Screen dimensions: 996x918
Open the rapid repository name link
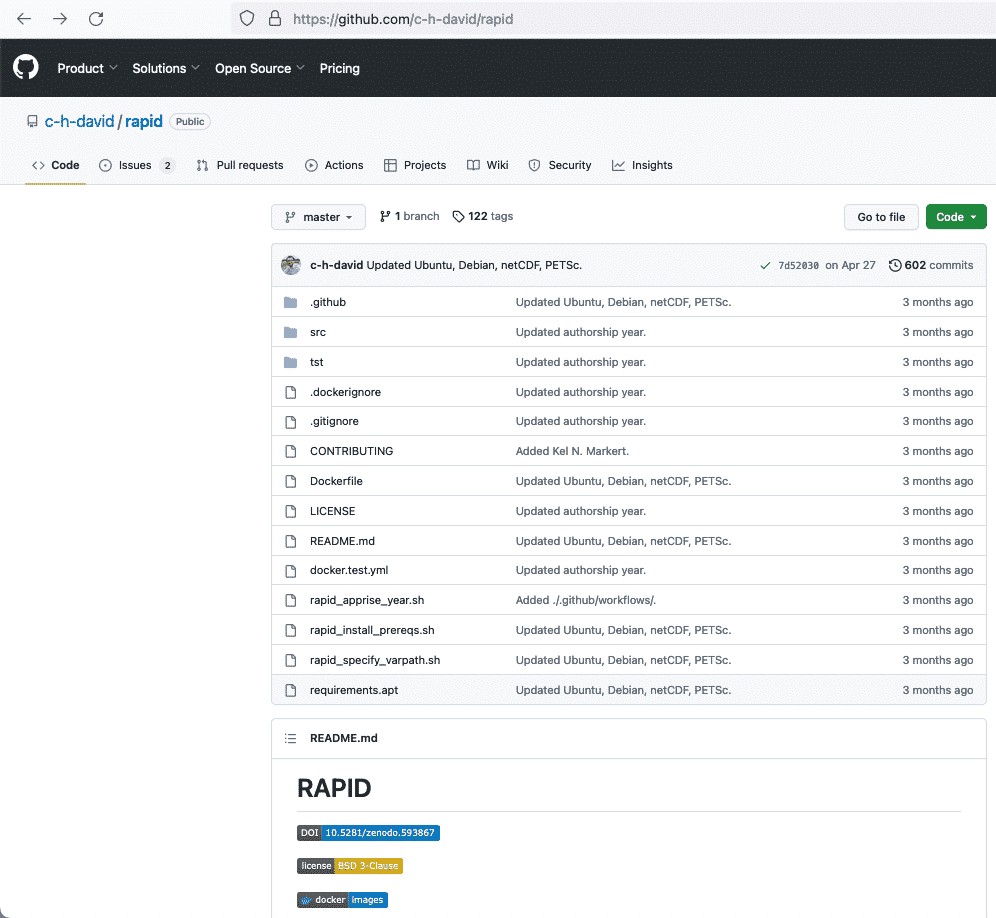click(144, 121)
